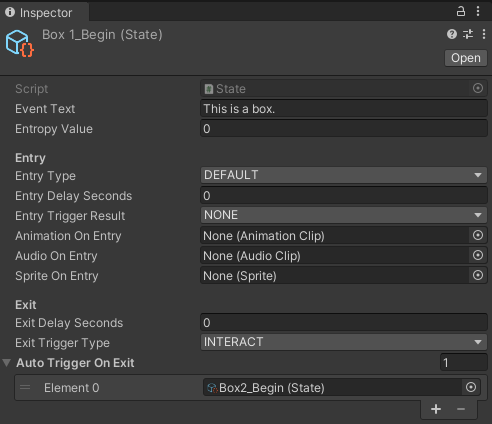This screenshot has height=424, width=492.
Task: Select the Inspector tab
Action: point(45,12)
